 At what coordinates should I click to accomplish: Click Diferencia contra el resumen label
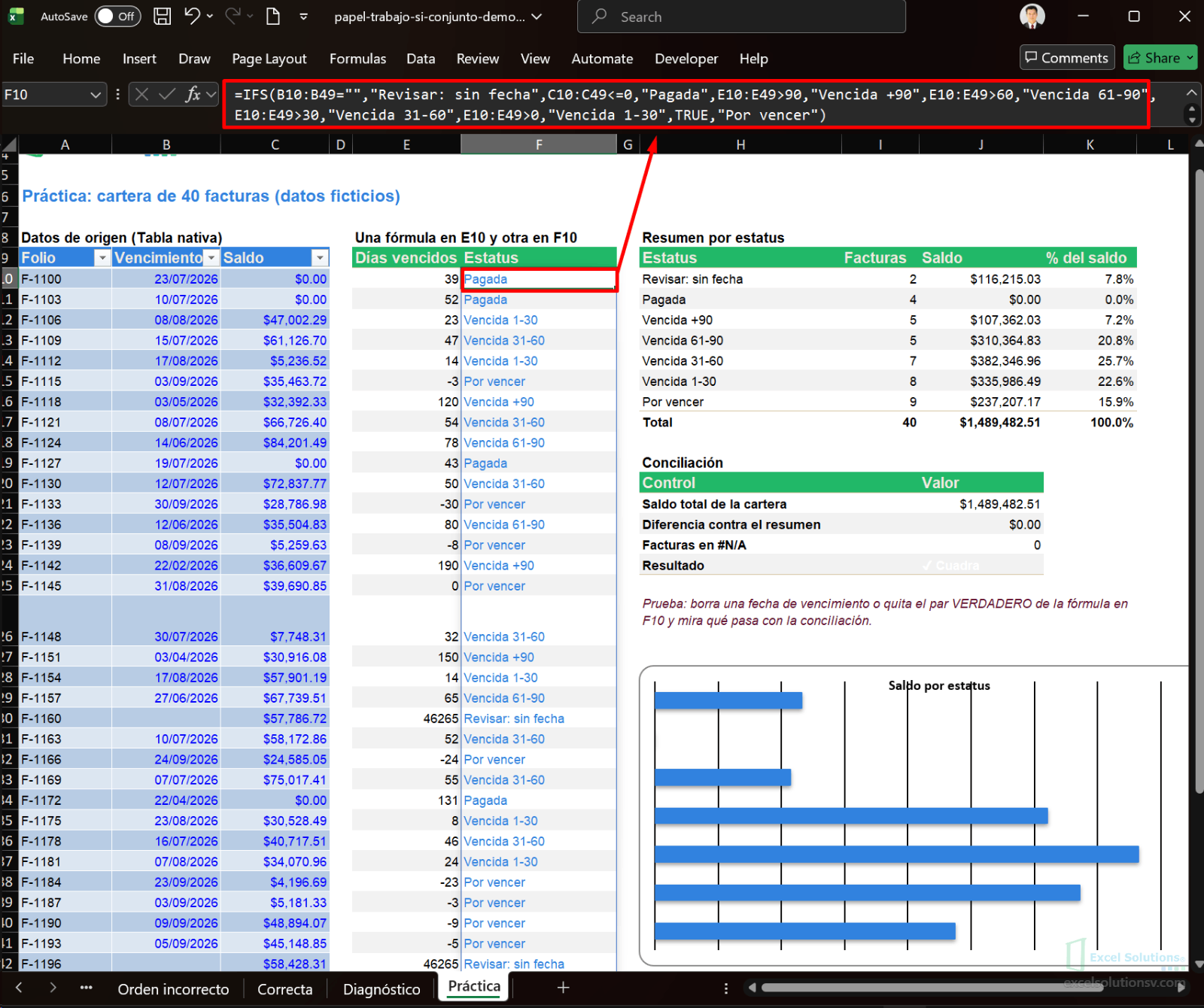coord(731,525)
